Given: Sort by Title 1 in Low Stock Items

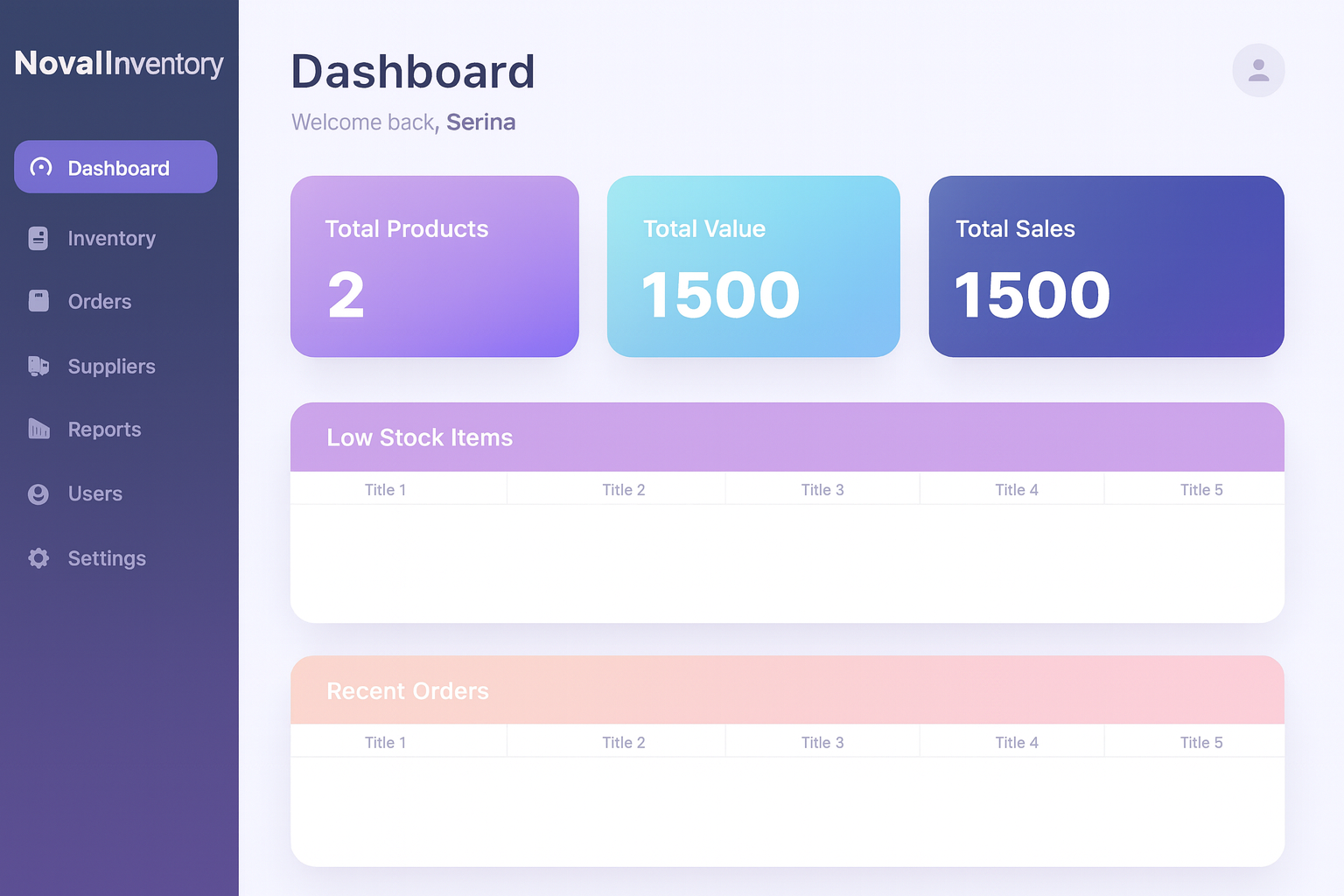Looking at the screenshot, I should coord(385,489).
